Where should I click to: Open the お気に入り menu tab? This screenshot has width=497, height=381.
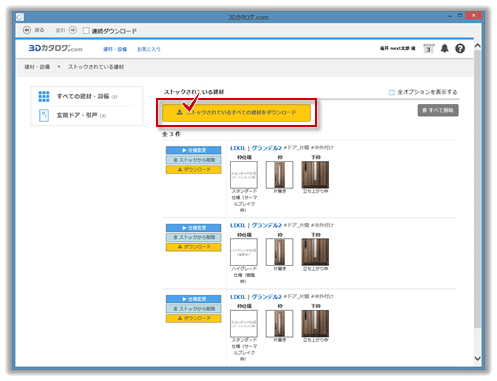pos(149,49)
